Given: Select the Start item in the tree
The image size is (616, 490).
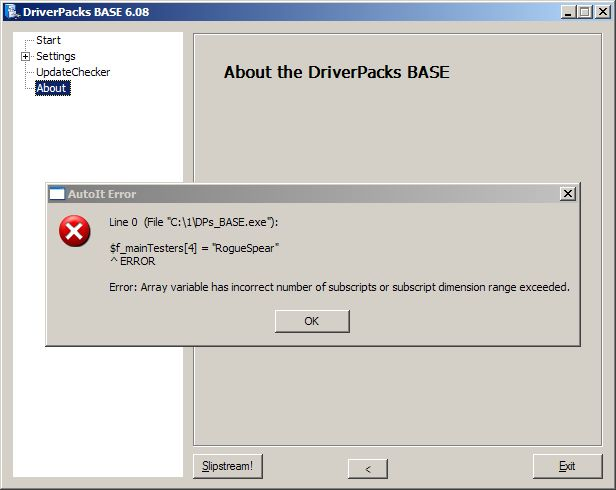Looking at the screenshot, I should [48, 40].
